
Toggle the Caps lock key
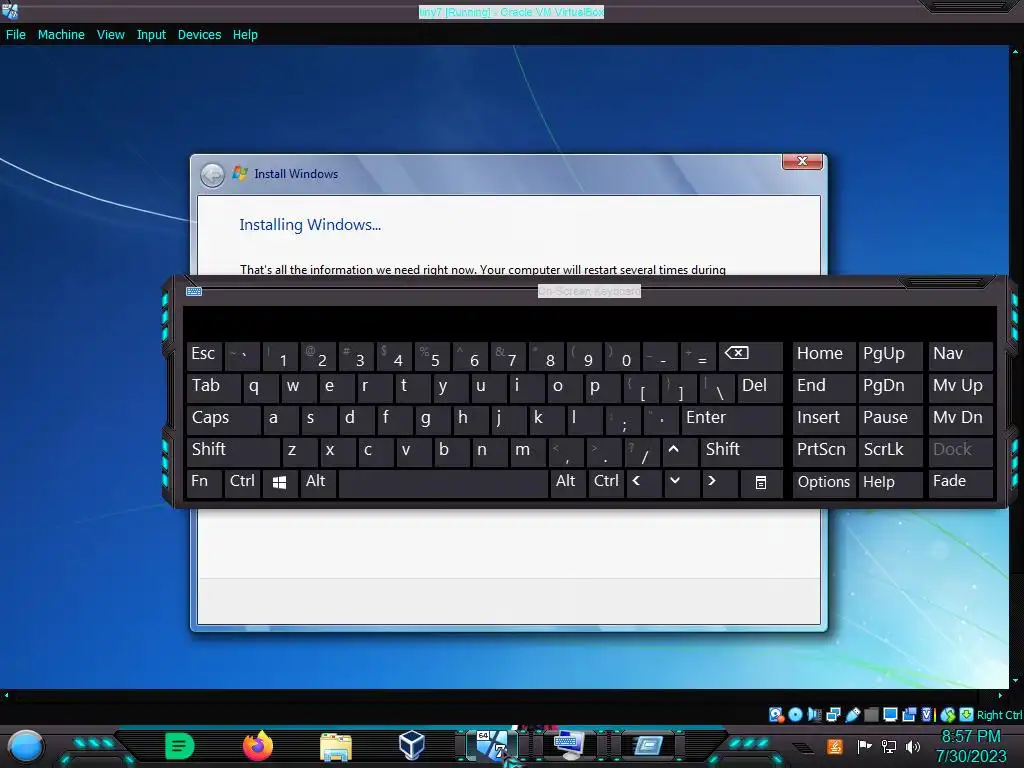click(x=223, y=420)
